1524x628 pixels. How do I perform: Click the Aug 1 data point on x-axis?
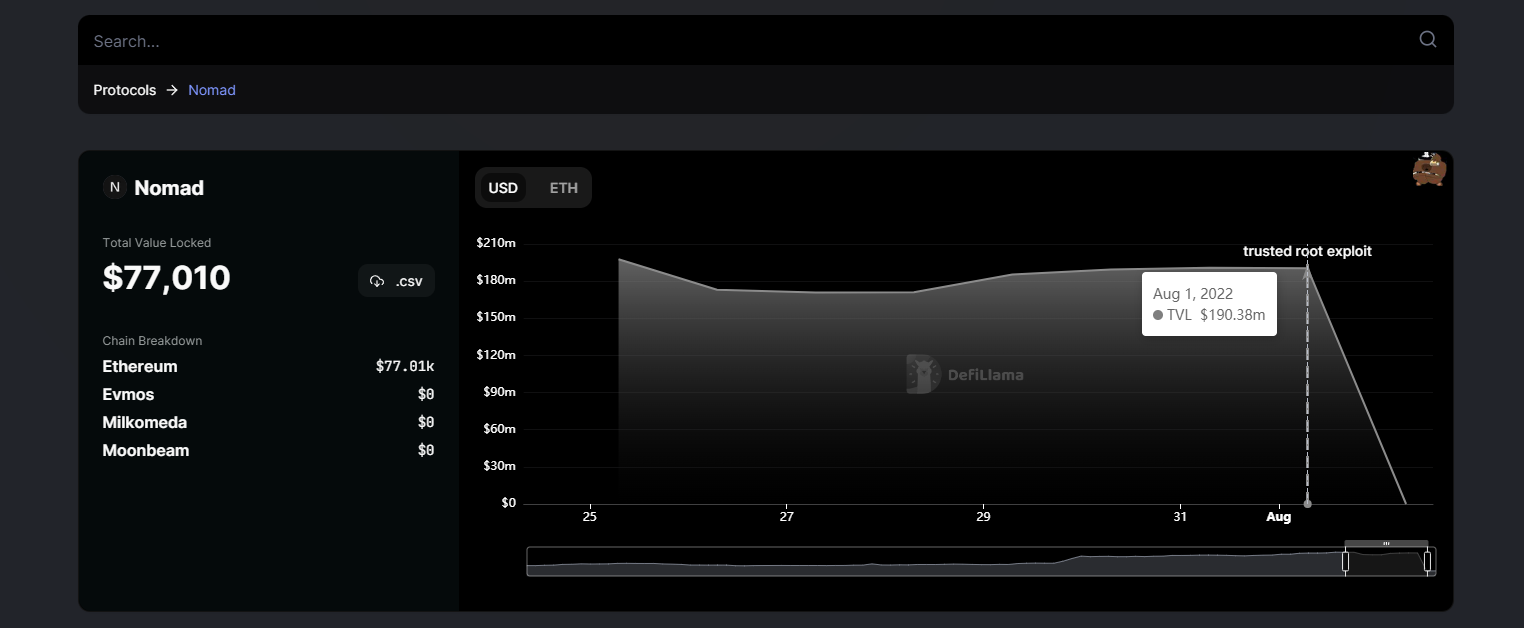point(1307,504)
